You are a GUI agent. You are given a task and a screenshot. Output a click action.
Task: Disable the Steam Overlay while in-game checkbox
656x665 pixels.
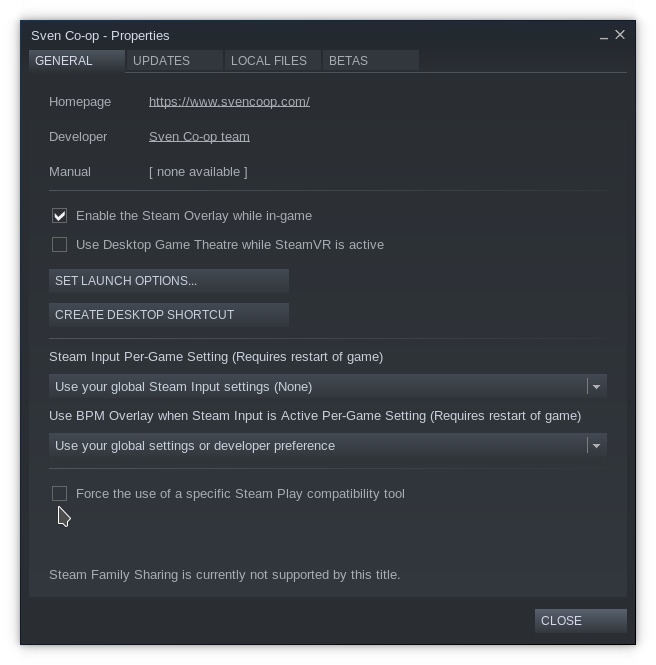click(x=60, y=216)
